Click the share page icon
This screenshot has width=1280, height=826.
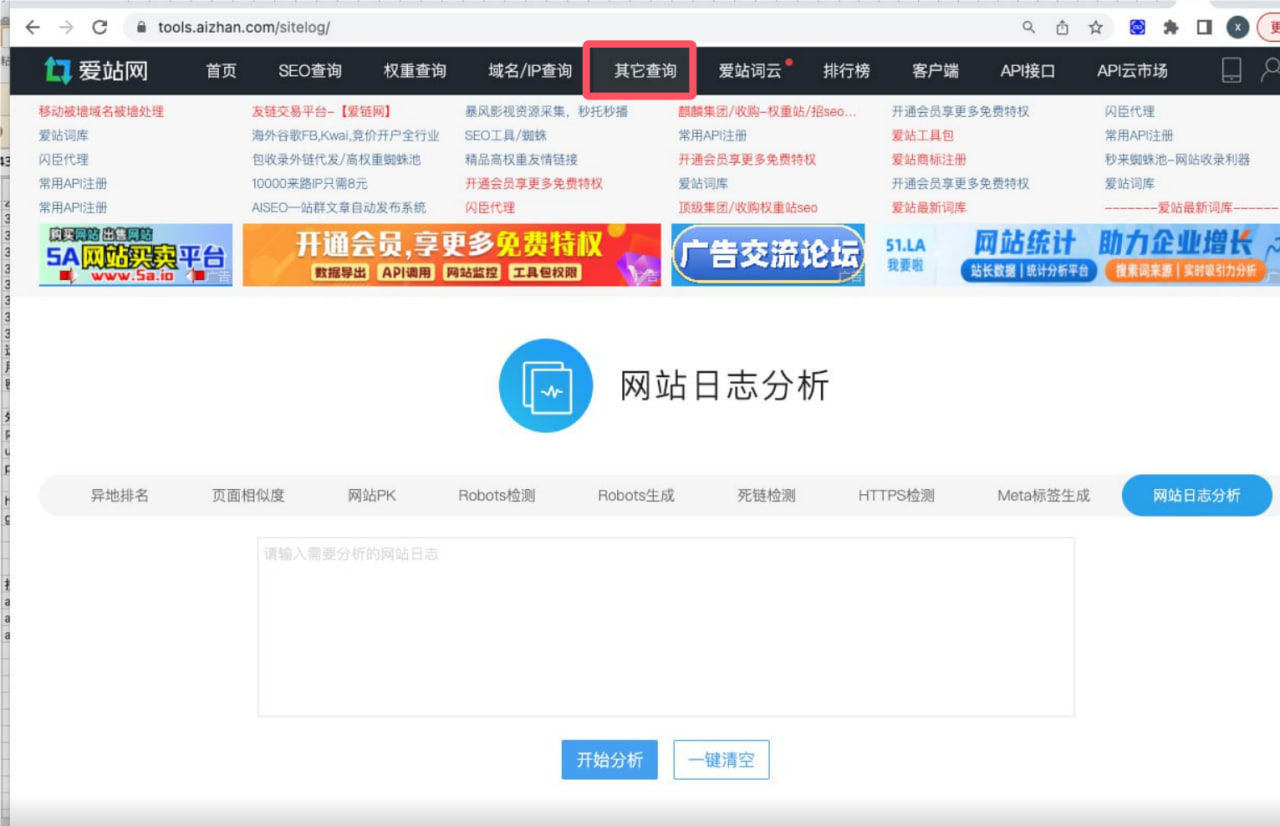click(x=1062, y=27)
